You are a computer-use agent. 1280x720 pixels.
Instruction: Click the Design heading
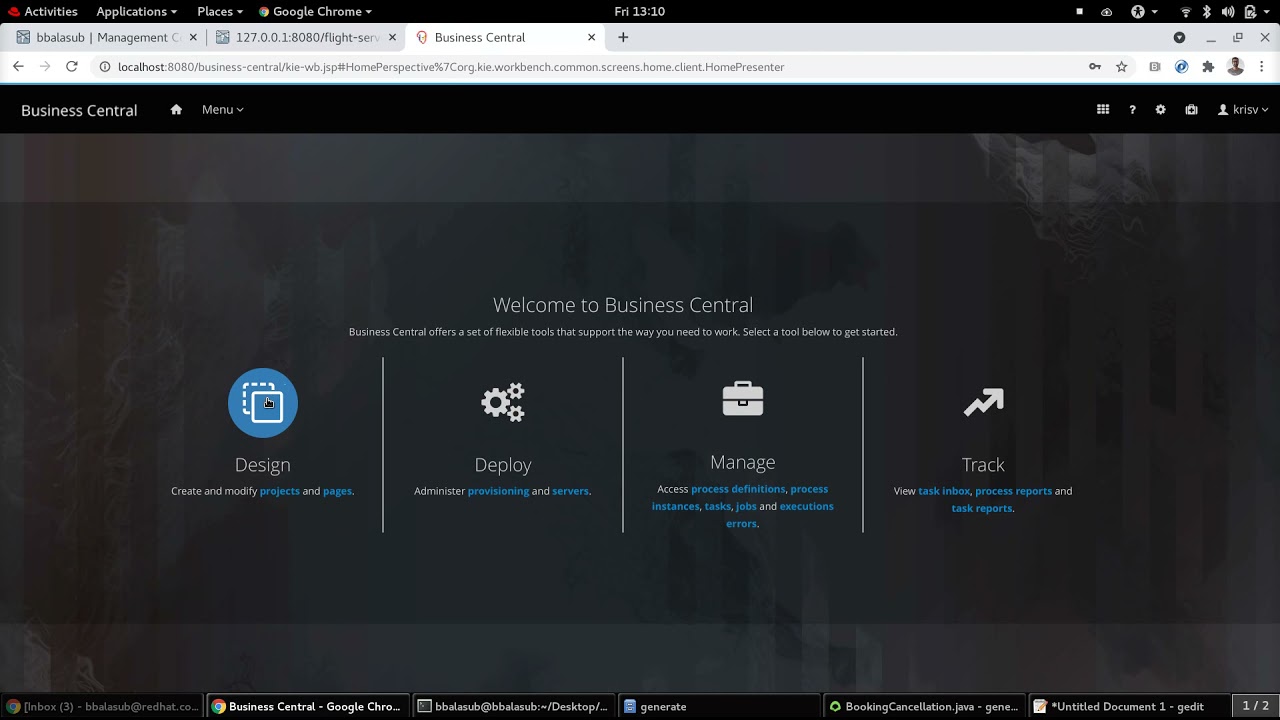point(263,464)
